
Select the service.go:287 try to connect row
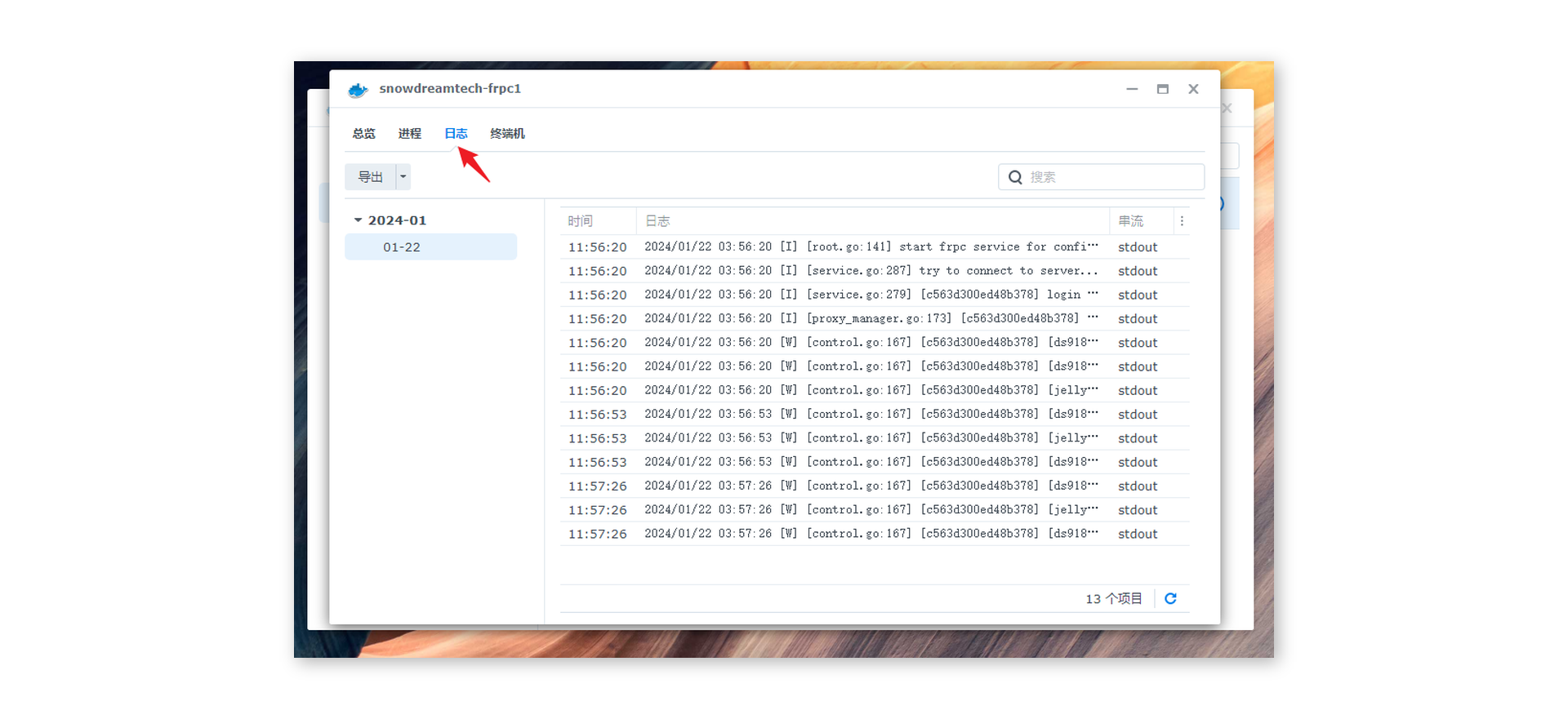875,271
